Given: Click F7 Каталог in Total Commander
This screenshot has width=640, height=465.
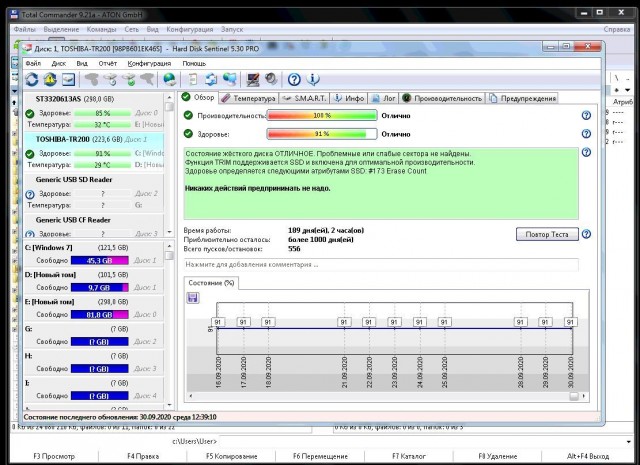Looking at the screenshot, I should point(409,456).
